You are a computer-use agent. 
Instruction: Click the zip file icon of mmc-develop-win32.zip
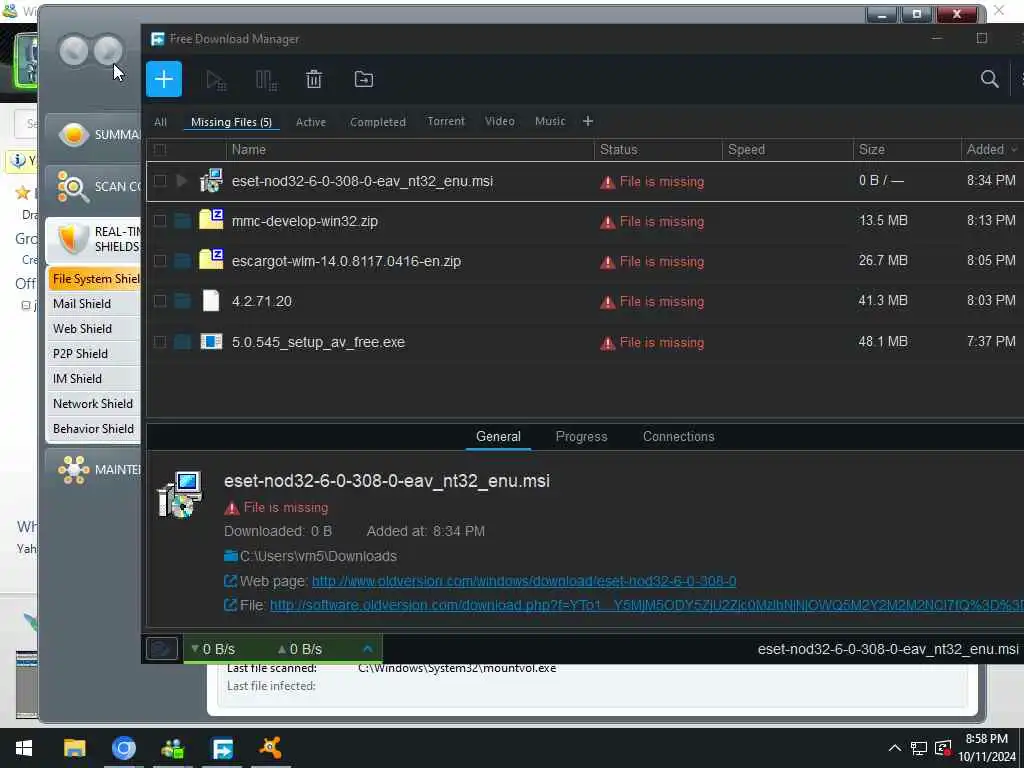click(x=211, y=219)
